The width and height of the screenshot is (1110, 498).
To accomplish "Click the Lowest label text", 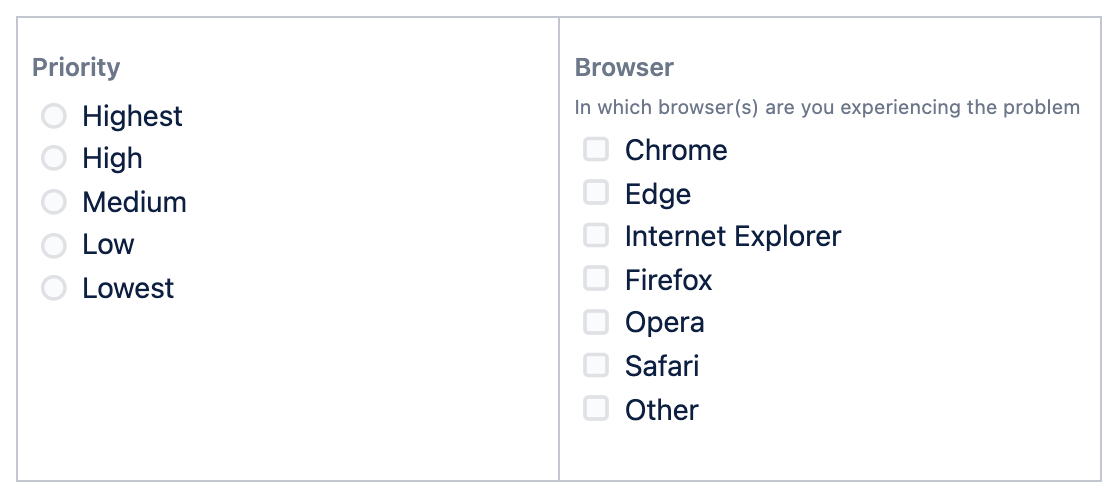I will point(128,289).
